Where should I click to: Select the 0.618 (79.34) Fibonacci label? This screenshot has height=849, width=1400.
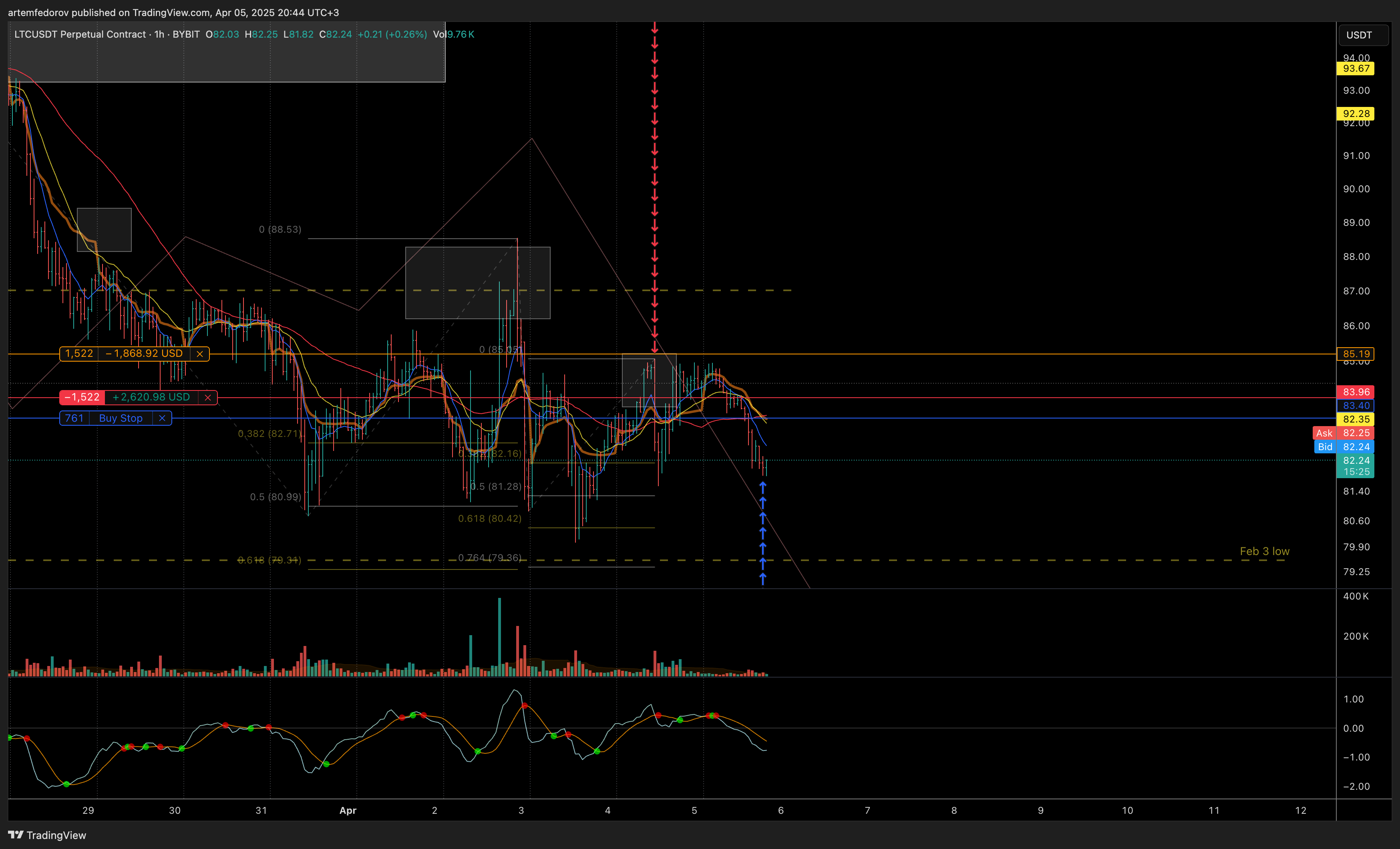click(270, 560)
